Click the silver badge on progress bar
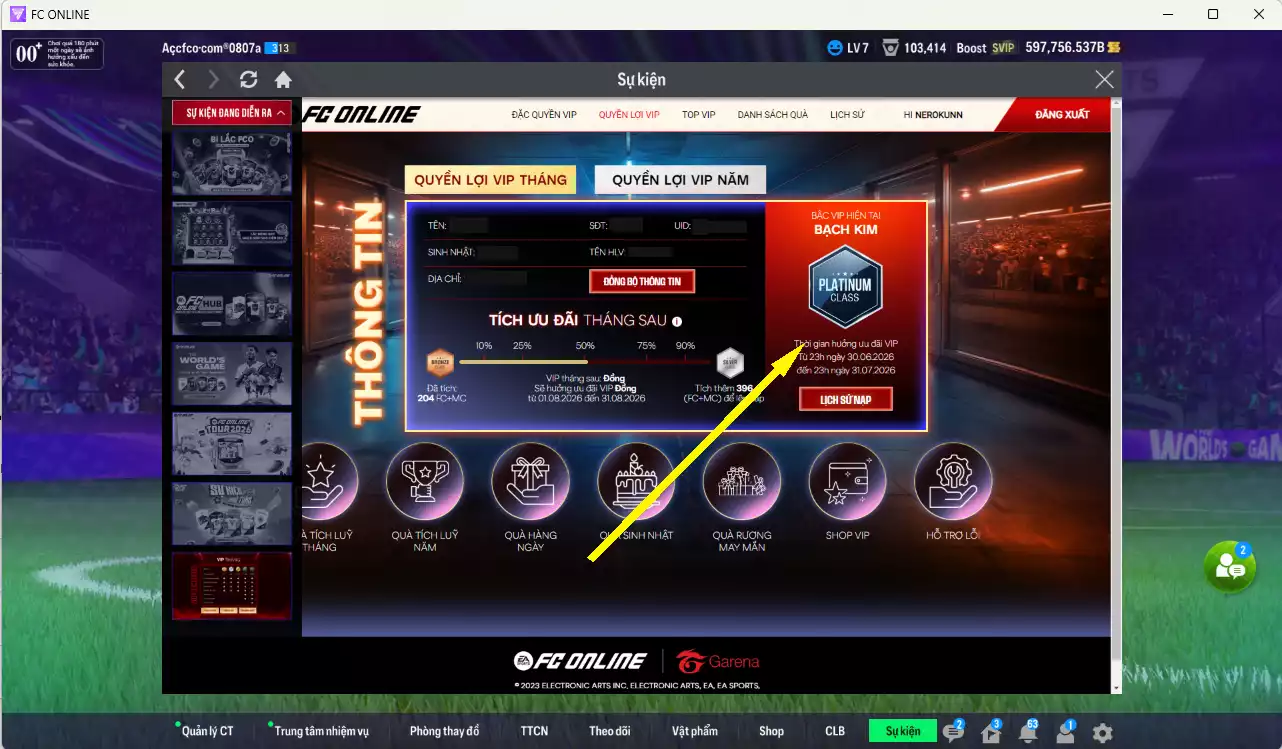The width and height of the screenshot is (1282, 749). 731,361
